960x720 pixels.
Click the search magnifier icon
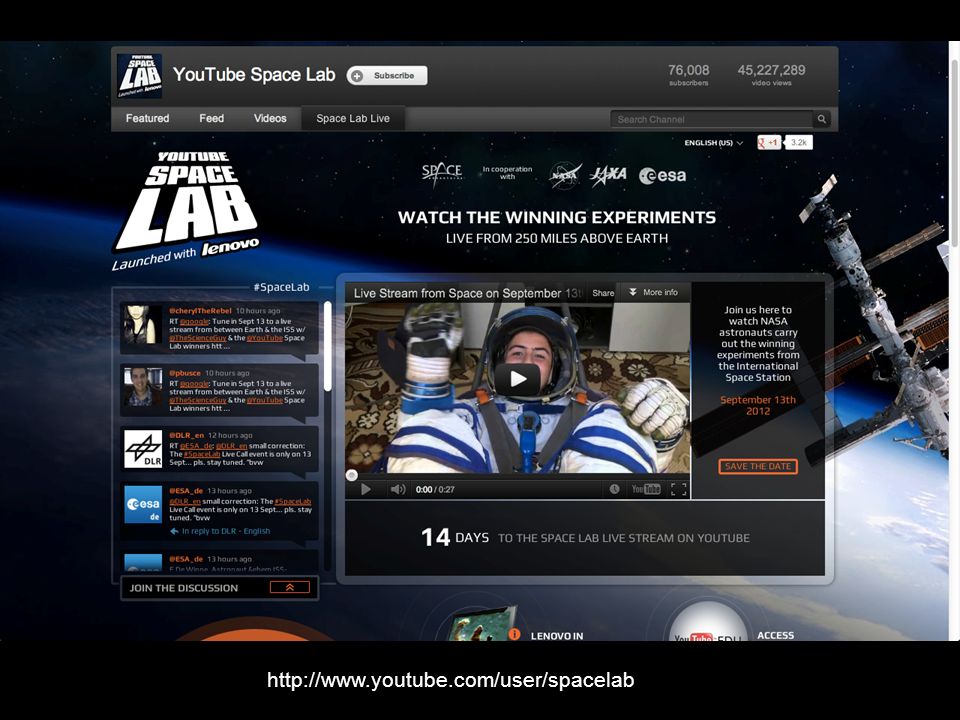[x=822, y=119]
